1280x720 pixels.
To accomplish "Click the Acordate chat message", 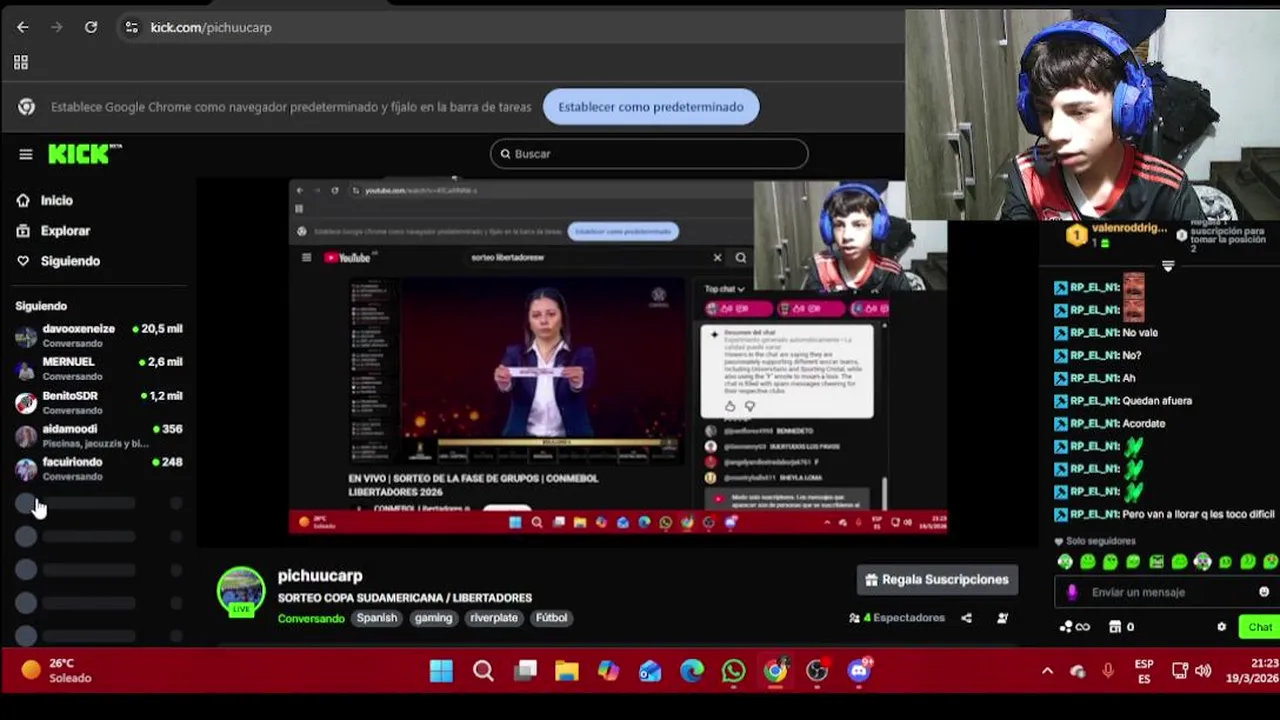I will pos(1143,424).
